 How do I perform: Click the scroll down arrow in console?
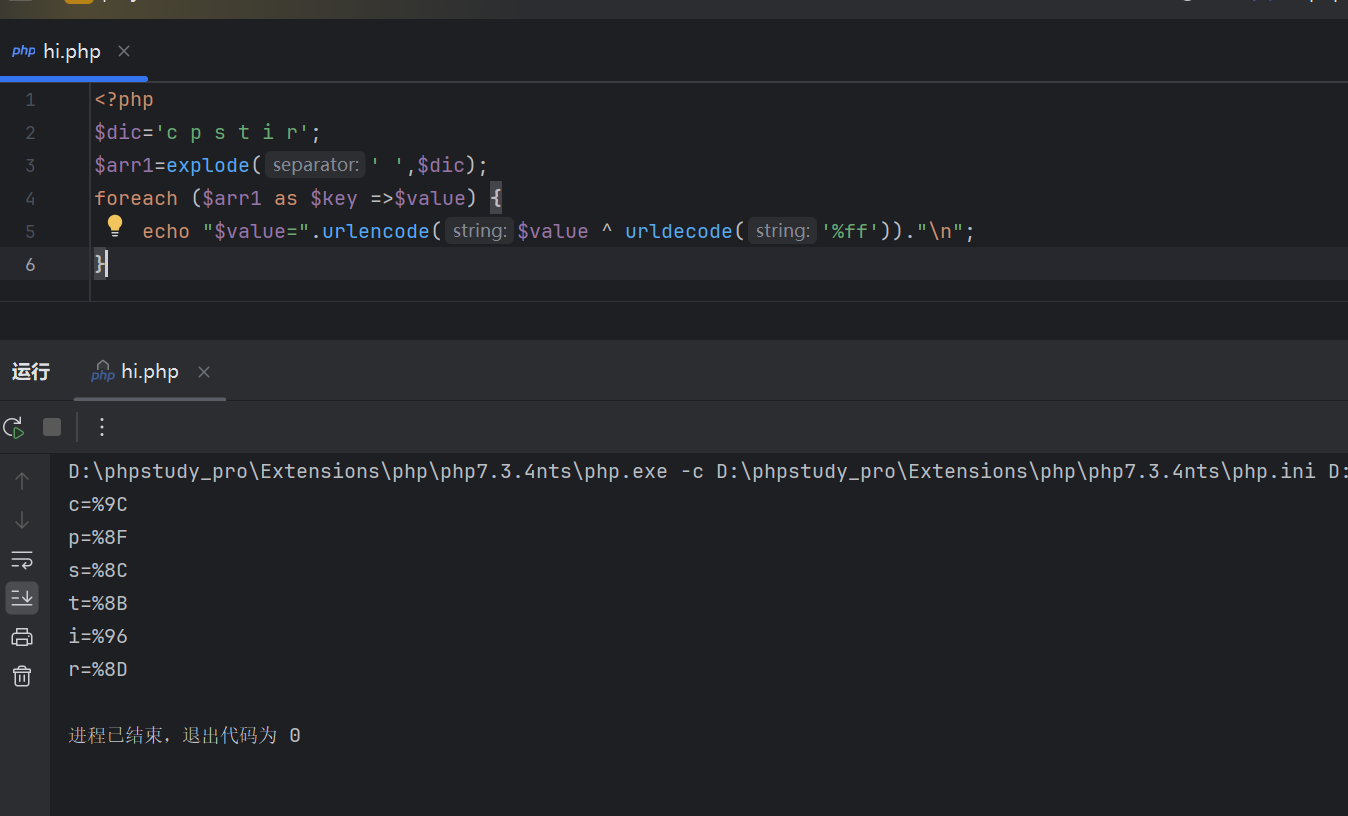22,520
